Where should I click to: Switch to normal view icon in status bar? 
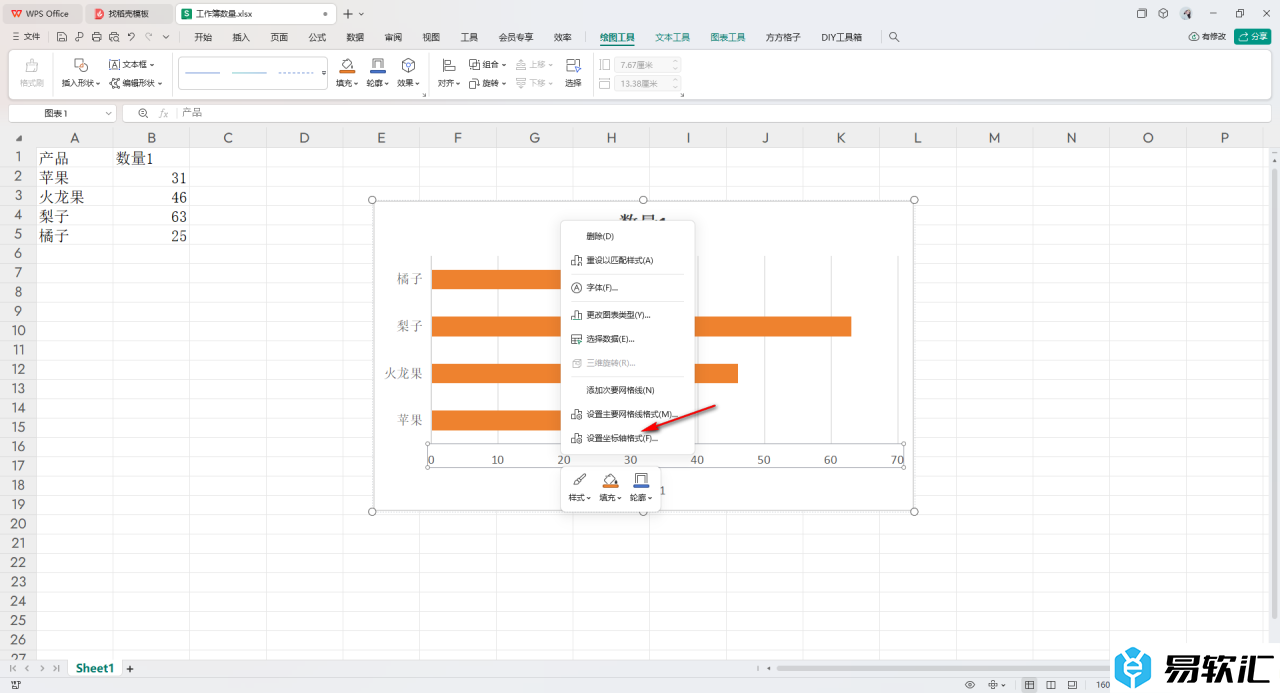click(x=1030, y=685)
